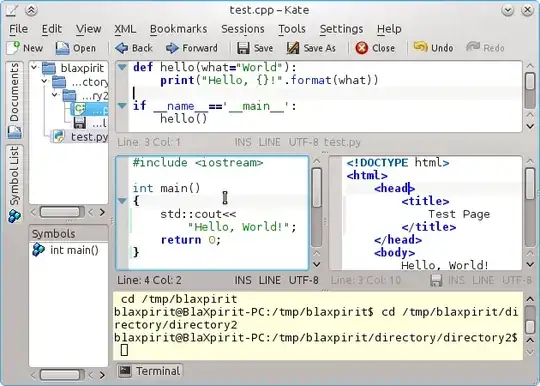Click the <body> tag in HTML editor
The height and width of the screenshot is (386, 540).
(x=395, y=253)
